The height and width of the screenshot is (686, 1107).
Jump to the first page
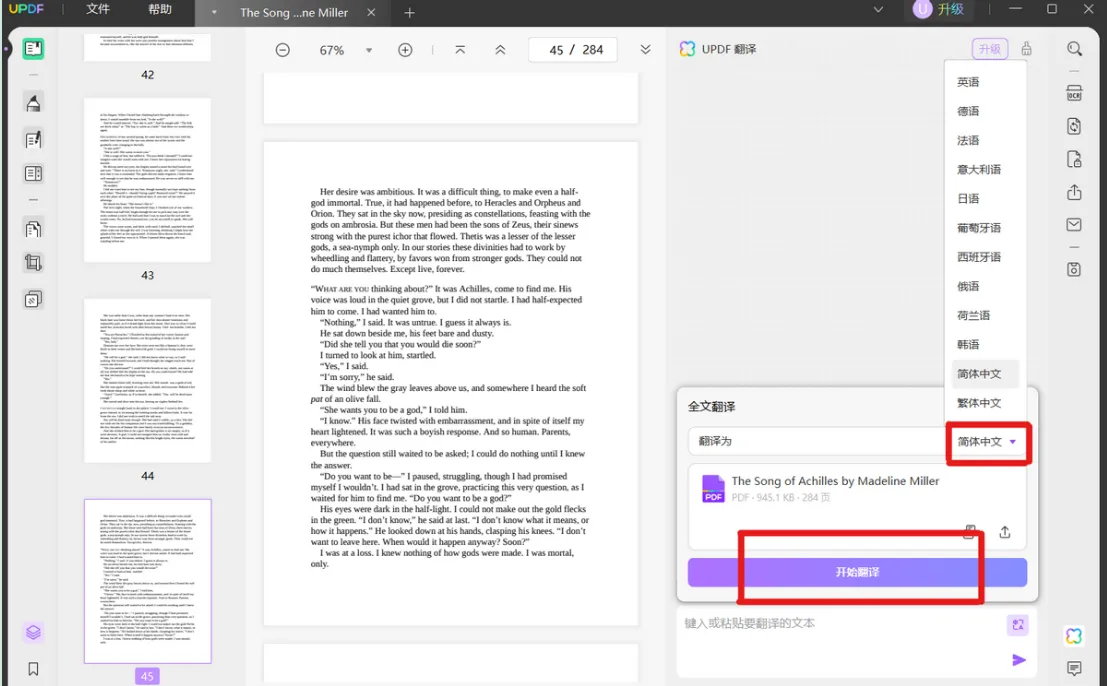(460, 50)
